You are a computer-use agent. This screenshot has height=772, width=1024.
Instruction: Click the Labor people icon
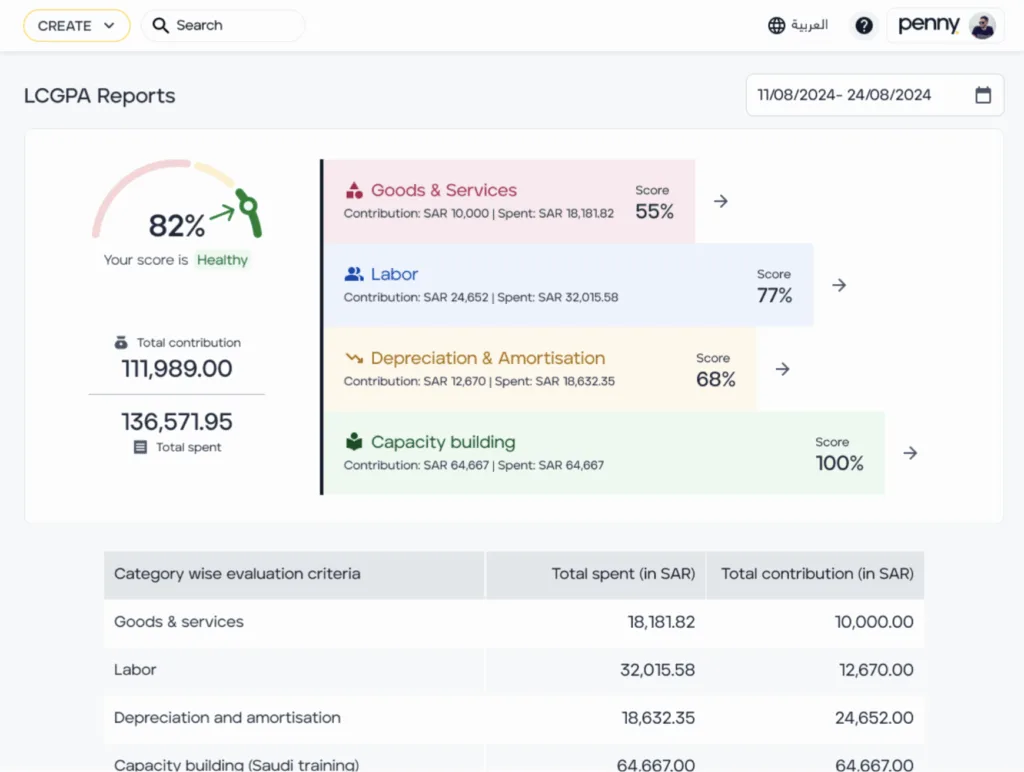354,274
